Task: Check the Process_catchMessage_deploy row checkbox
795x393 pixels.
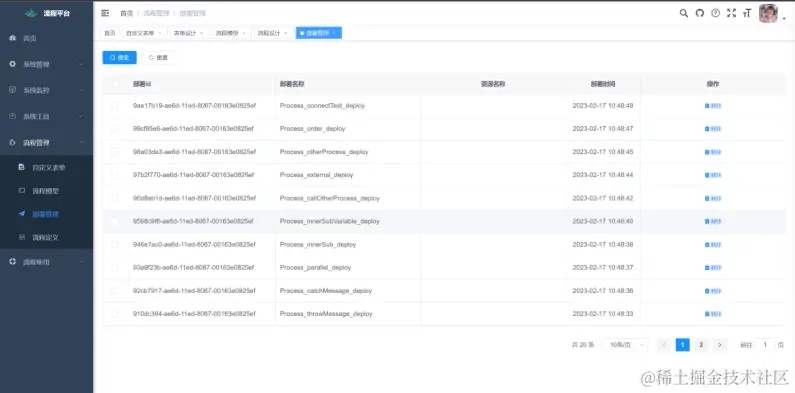Action: 115,291
